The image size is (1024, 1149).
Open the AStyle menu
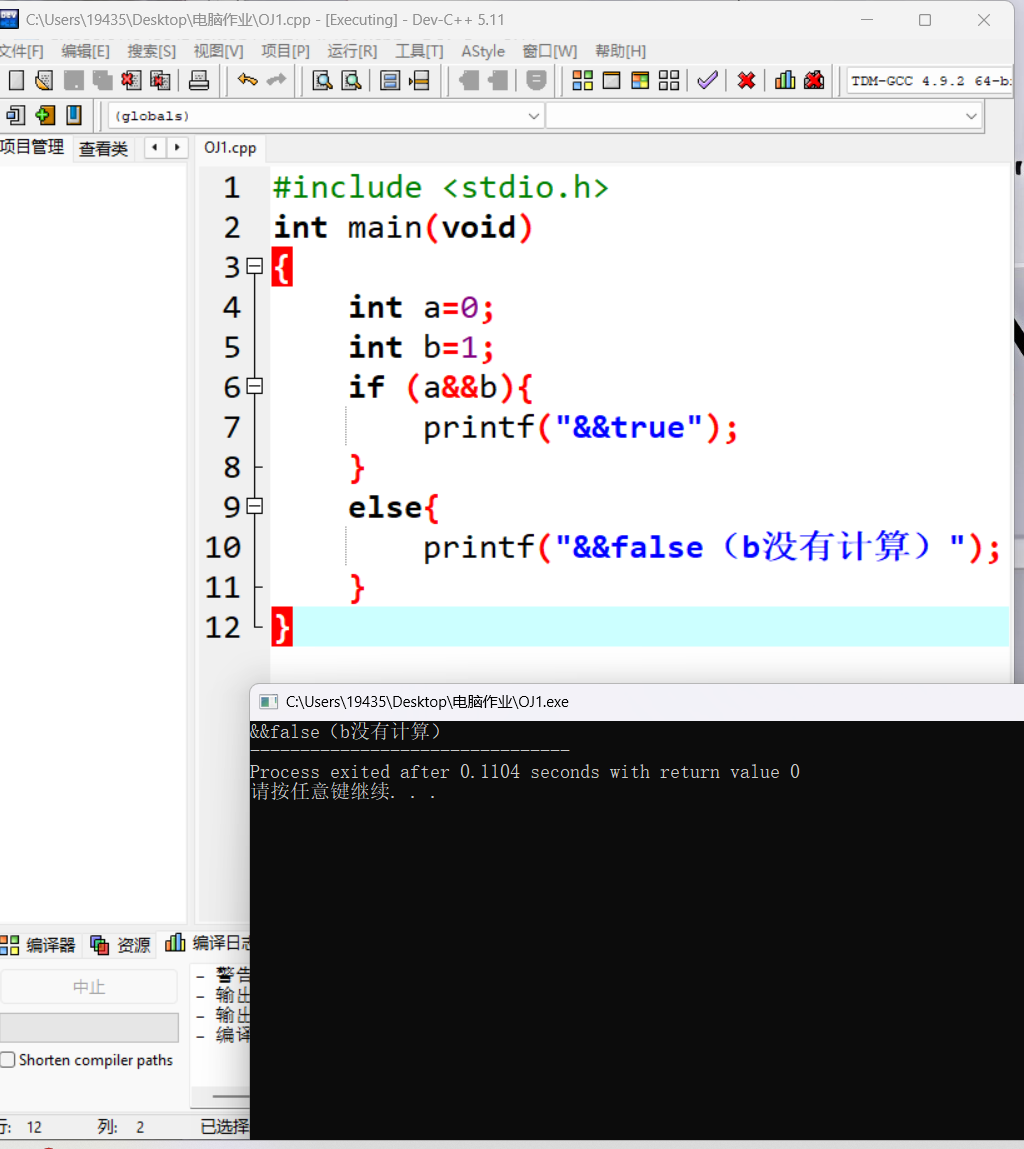[483, 51]
